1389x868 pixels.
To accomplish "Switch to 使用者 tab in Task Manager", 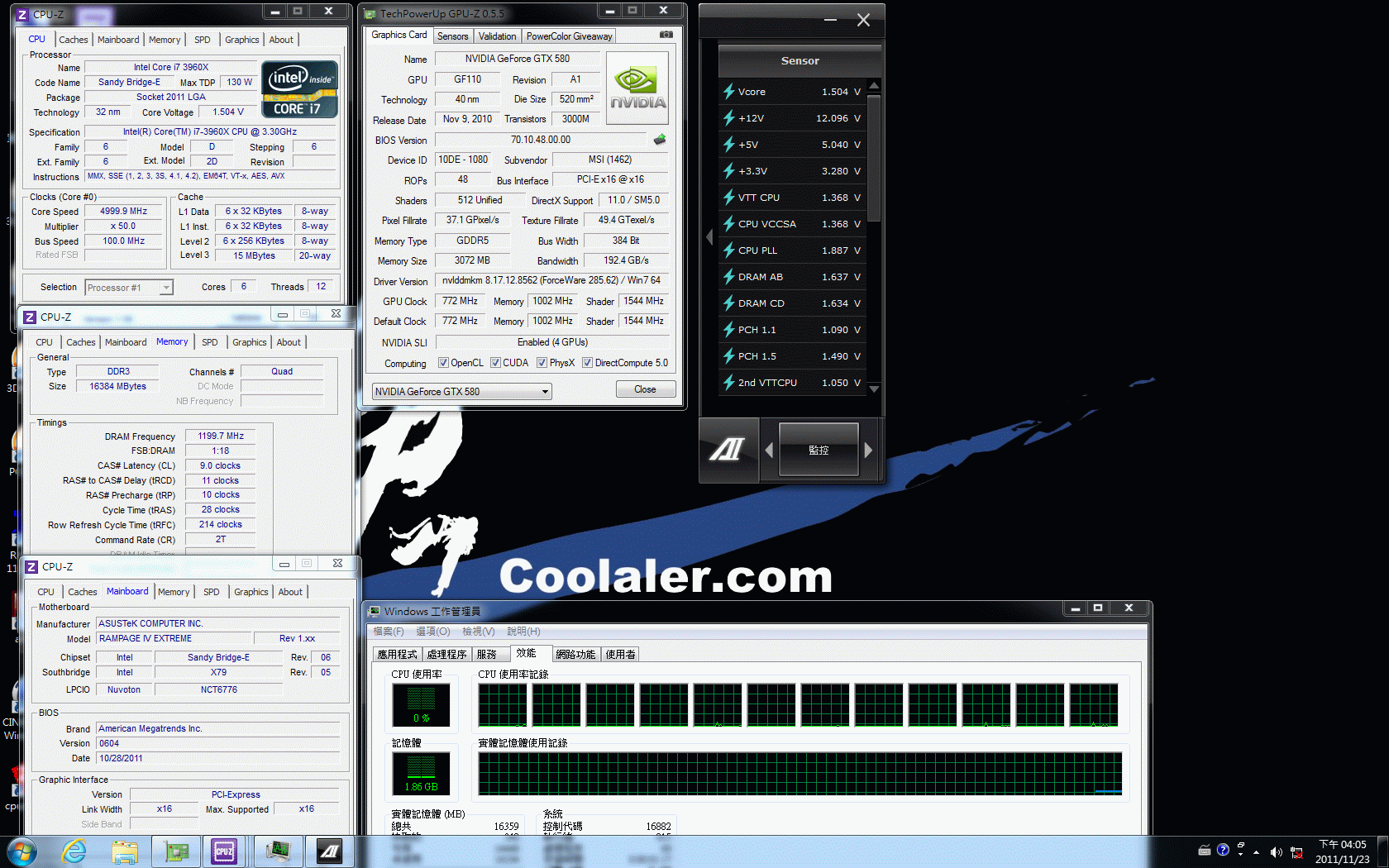I will point(620,655).
